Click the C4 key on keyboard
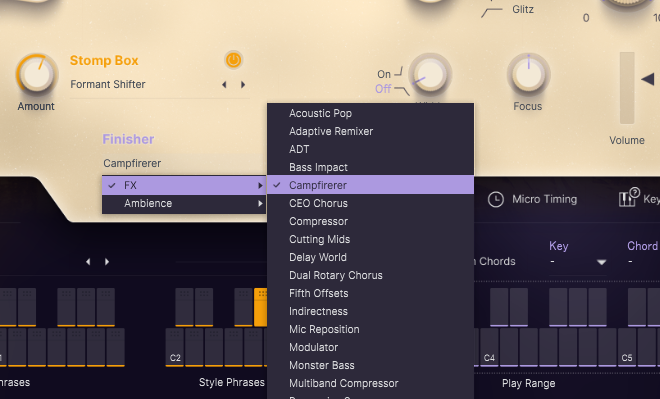This screenshot has height=399, width=660. pyautogui.click(x=489, y=348)
